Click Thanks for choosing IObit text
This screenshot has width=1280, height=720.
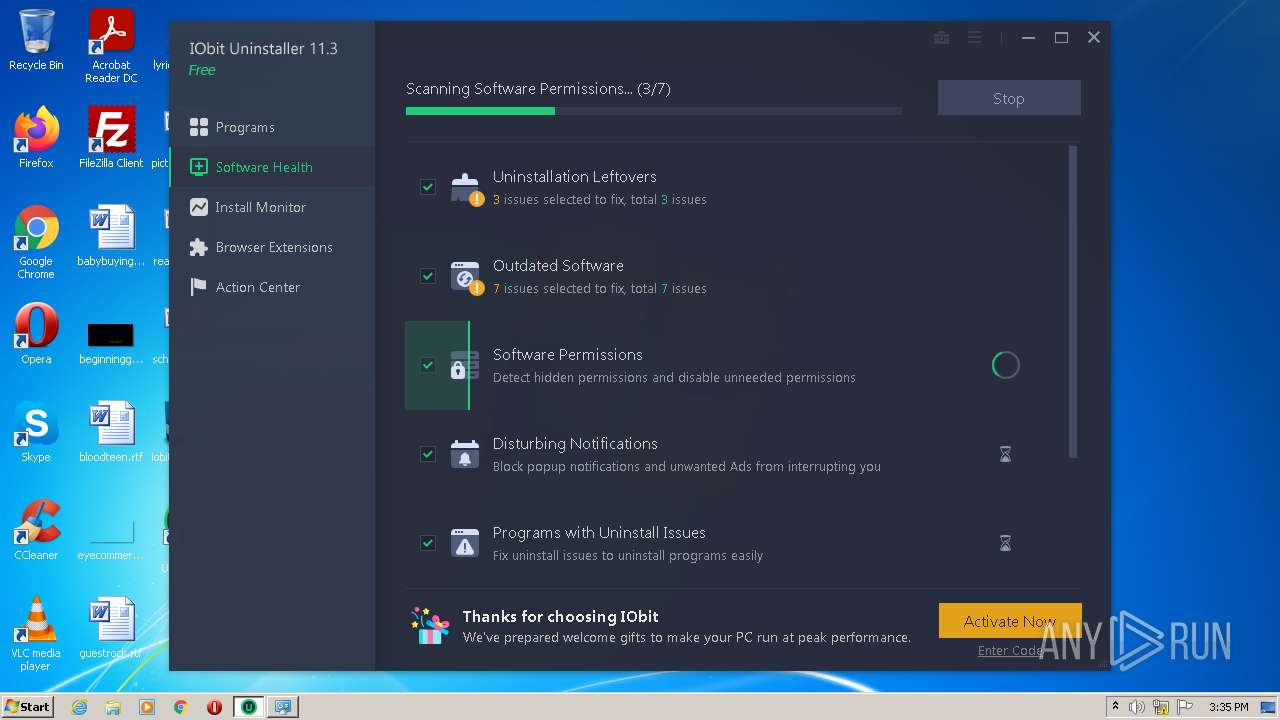coord(560,616)
